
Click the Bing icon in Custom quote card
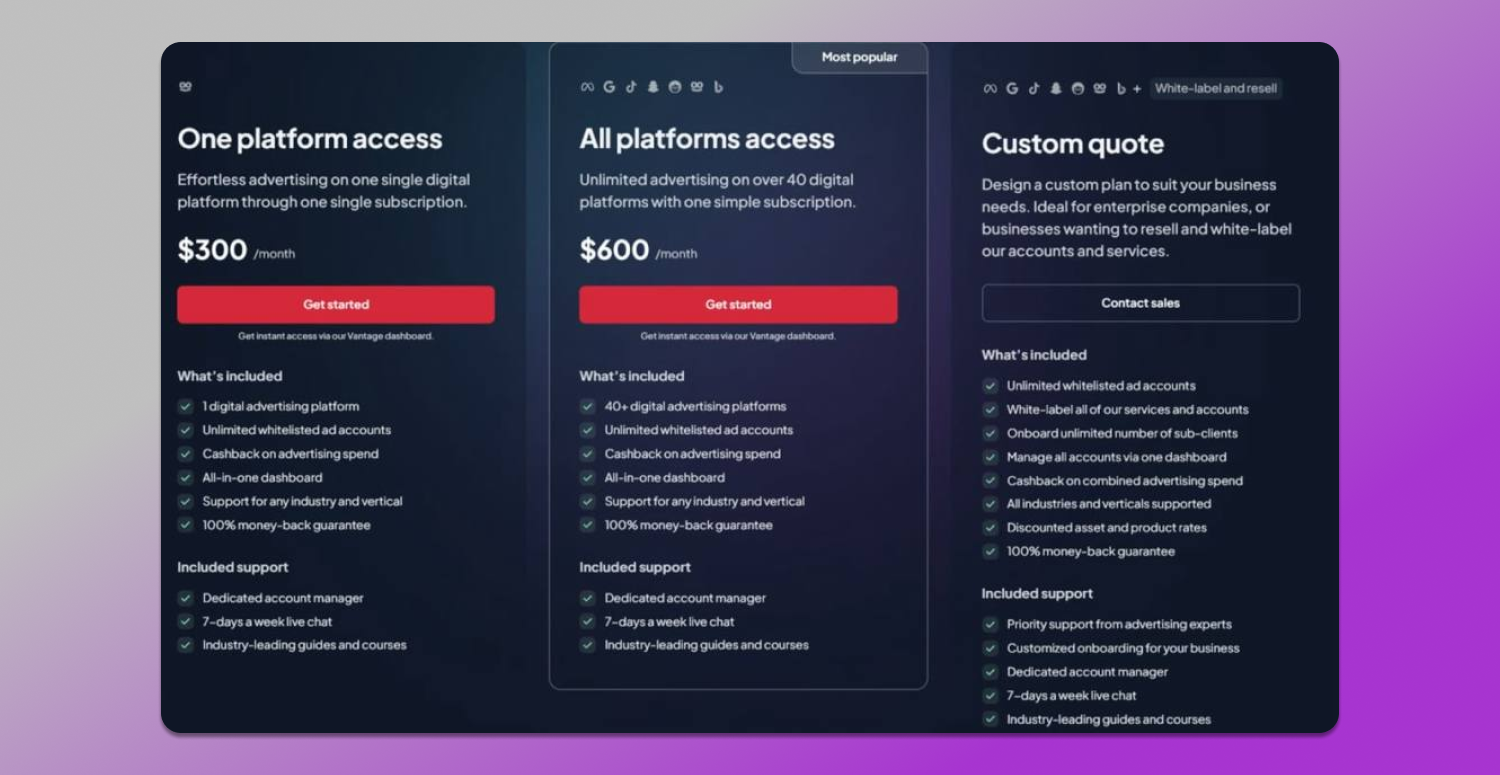[1121, 88]
